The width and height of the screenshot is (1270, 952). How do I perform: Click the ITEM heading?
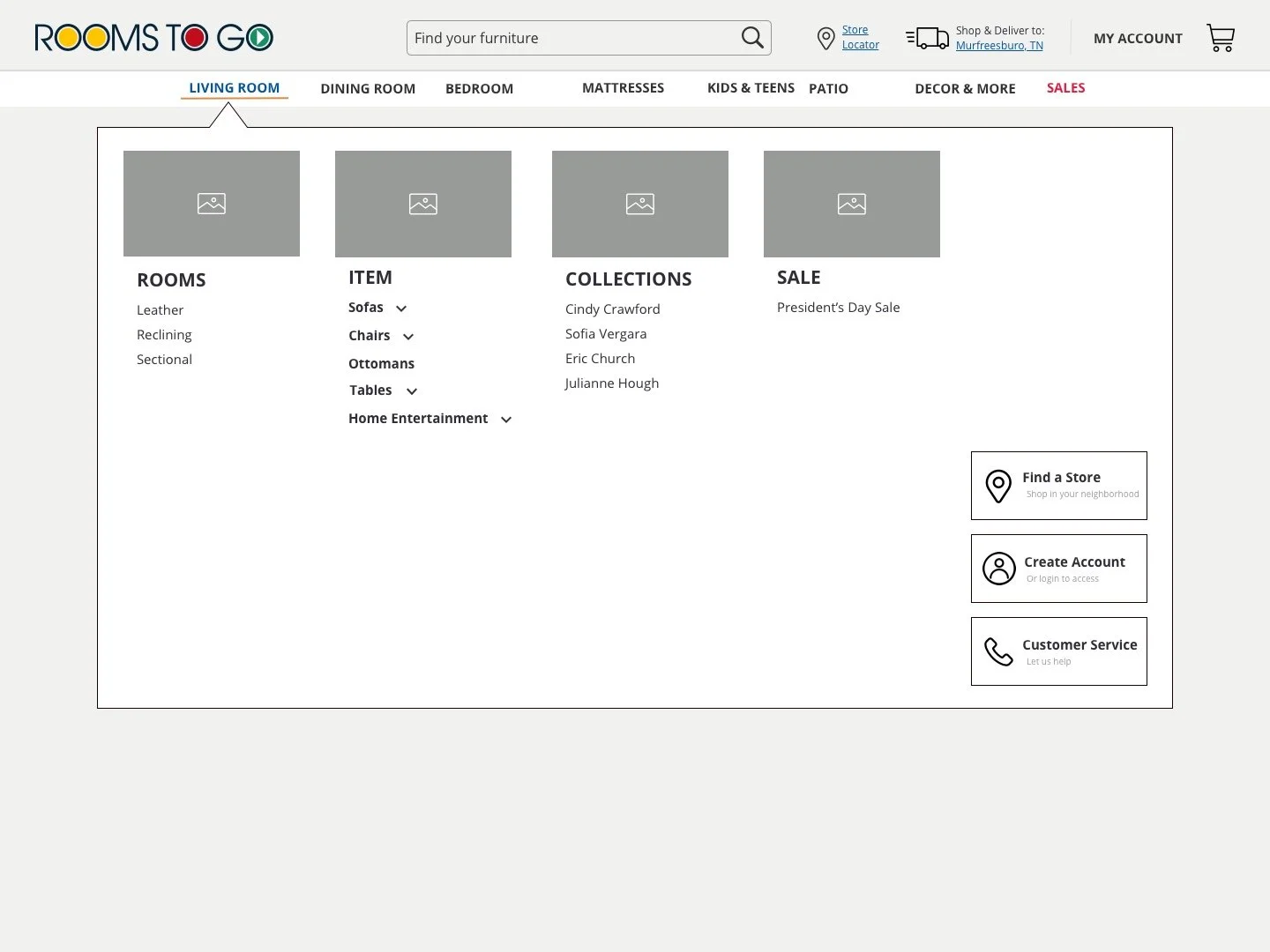pyautogui.click(x=370, y=278)
